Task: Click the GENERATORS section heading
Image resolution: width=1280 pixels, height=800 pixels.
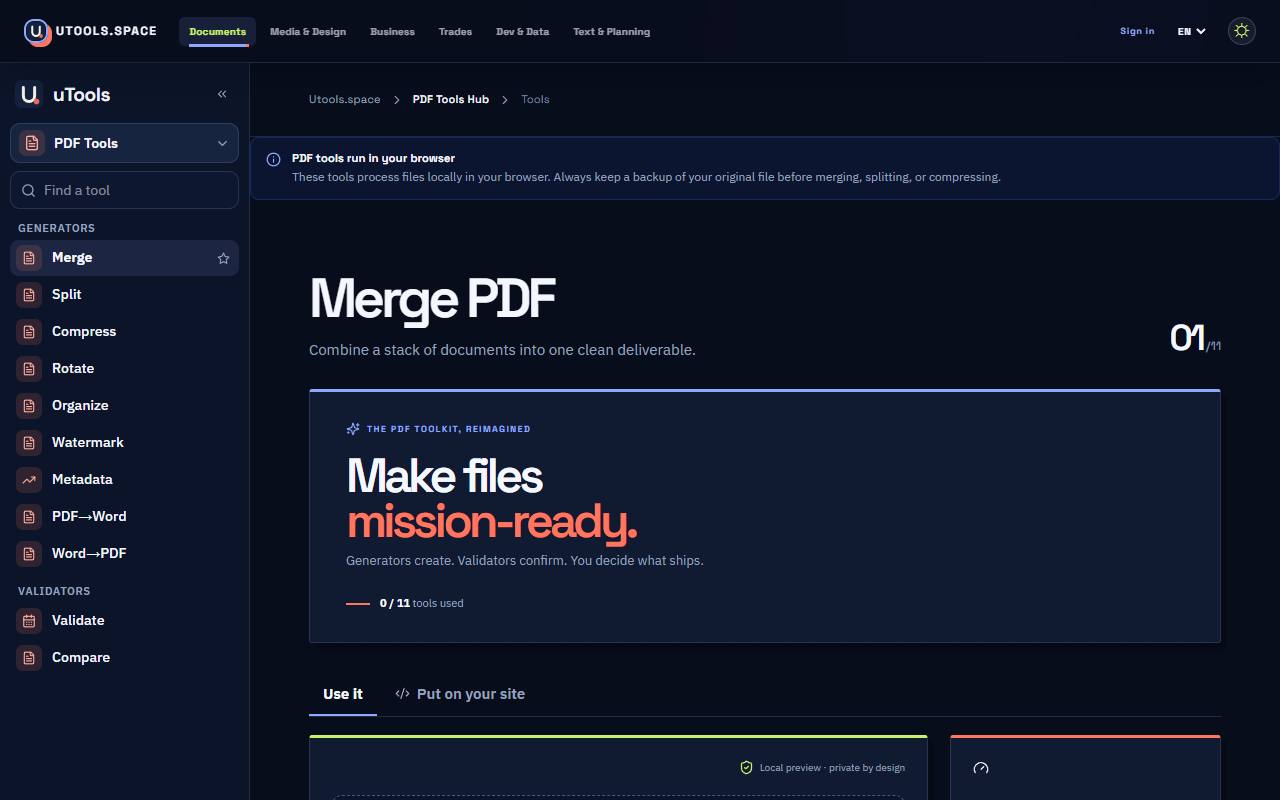Action: (x=57, y=228)
